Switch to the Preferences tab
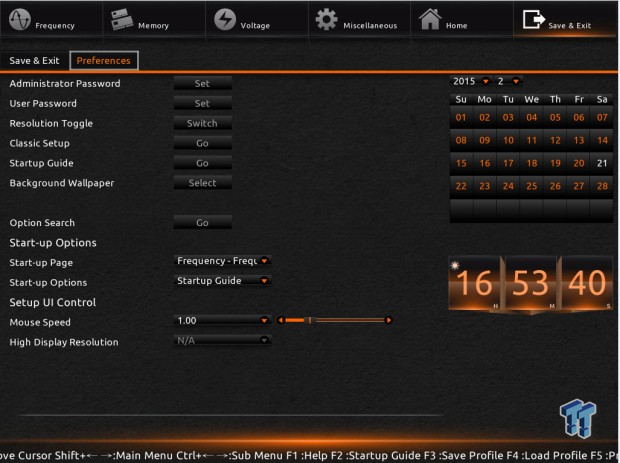Viewport: 620px width, 463px height. click(104, 60)
